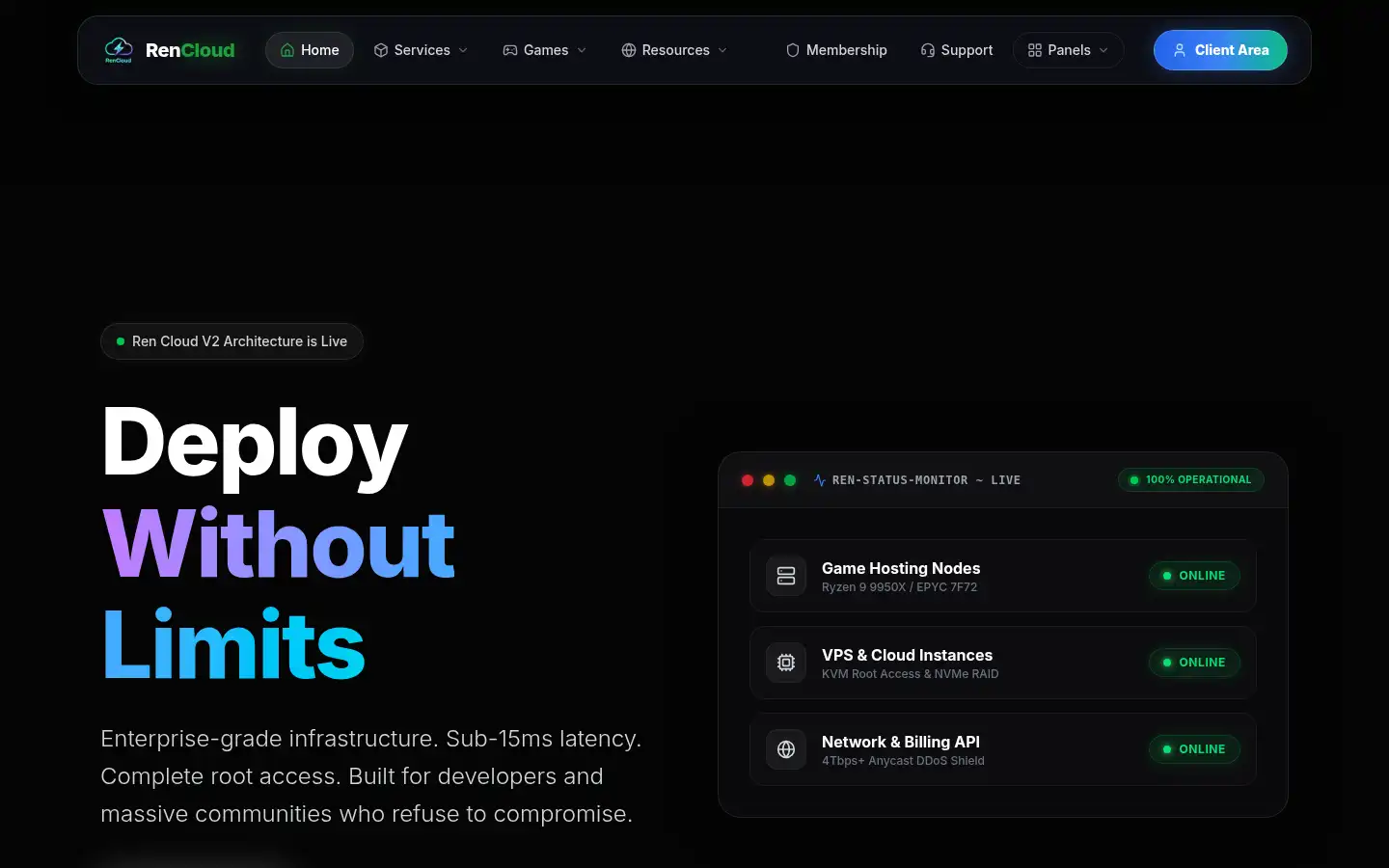Go to the Home menu item
This screenshot has height=868, width=1389.
pyautogui.click(x=310, y=50)
